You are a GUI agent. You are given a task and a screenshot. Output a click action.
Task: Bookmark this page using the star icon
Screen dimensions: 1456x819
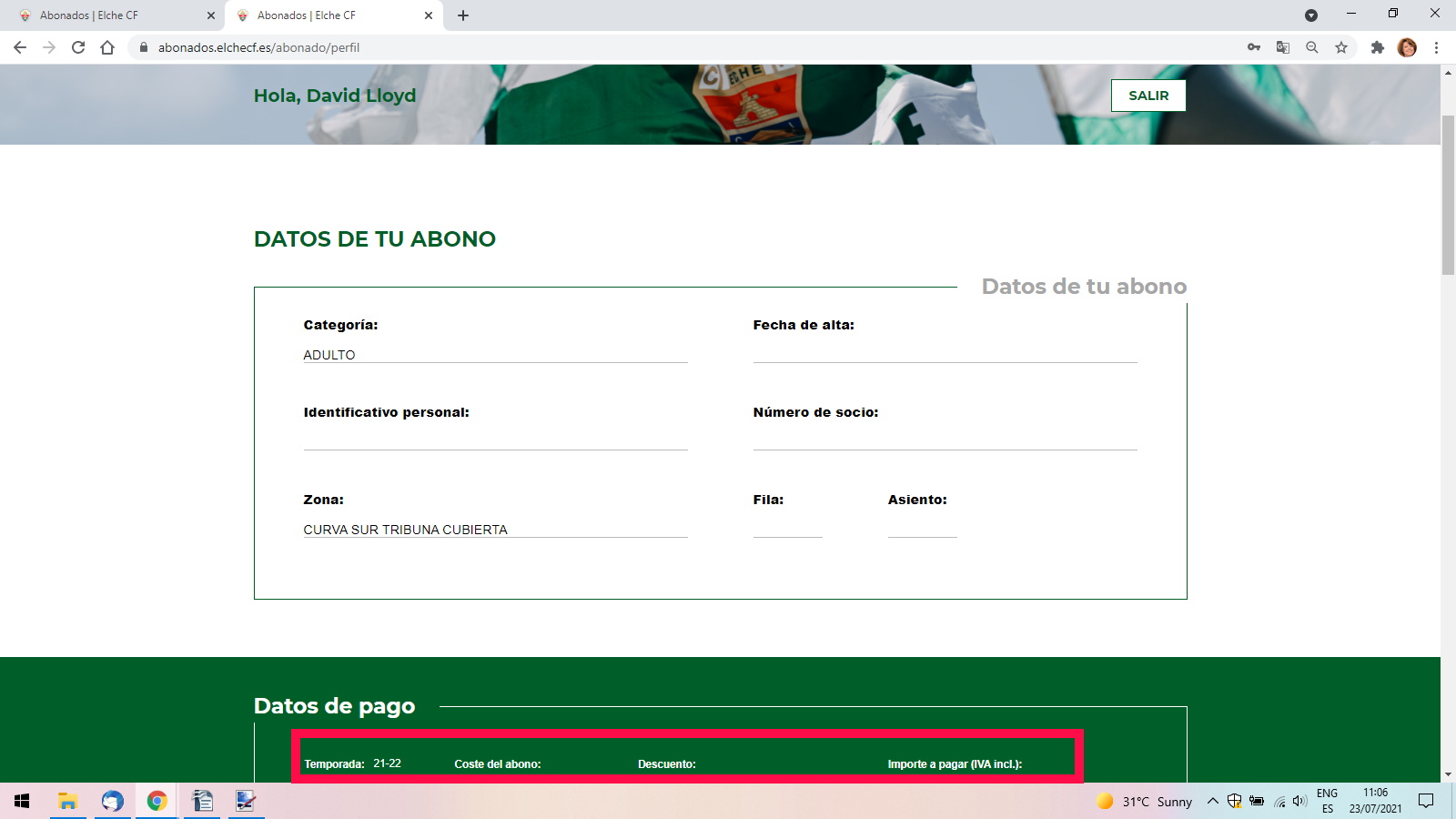1340,46
